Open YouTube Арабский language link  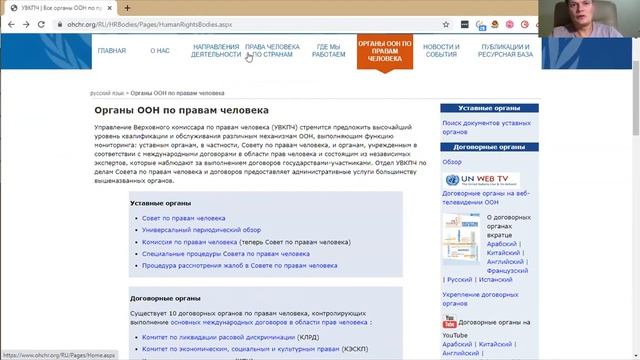point(457,344)
